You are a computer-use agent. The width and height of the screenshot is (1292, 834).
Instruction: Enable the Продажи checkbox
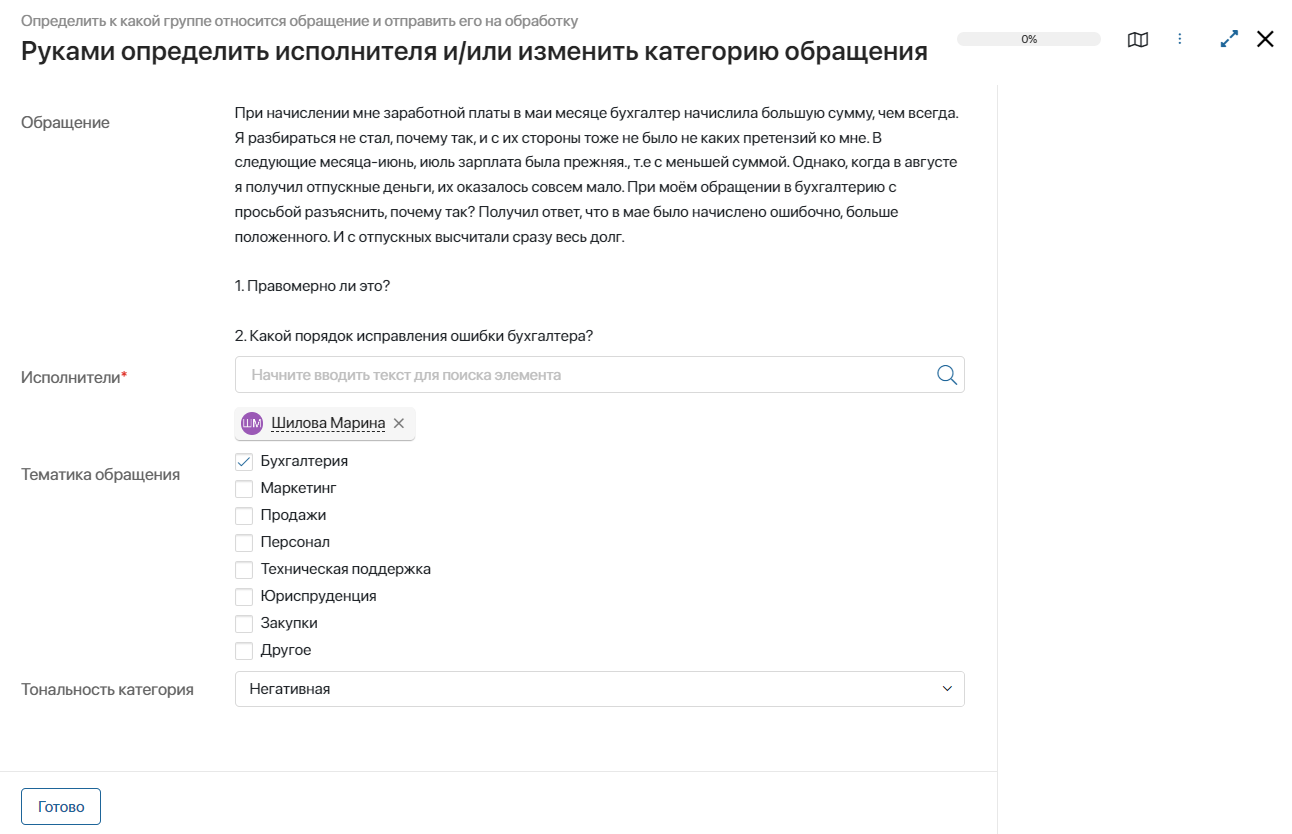click(x=243, y=515)
